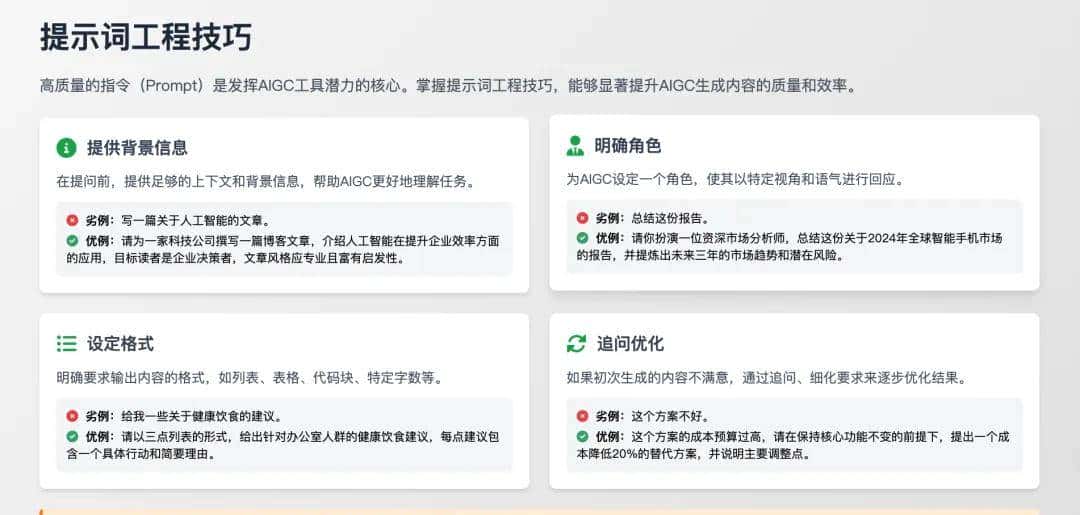Click the card heading 设定格式
The width and height of the screenshot is (1080, 515).
[x=120, y=344]
